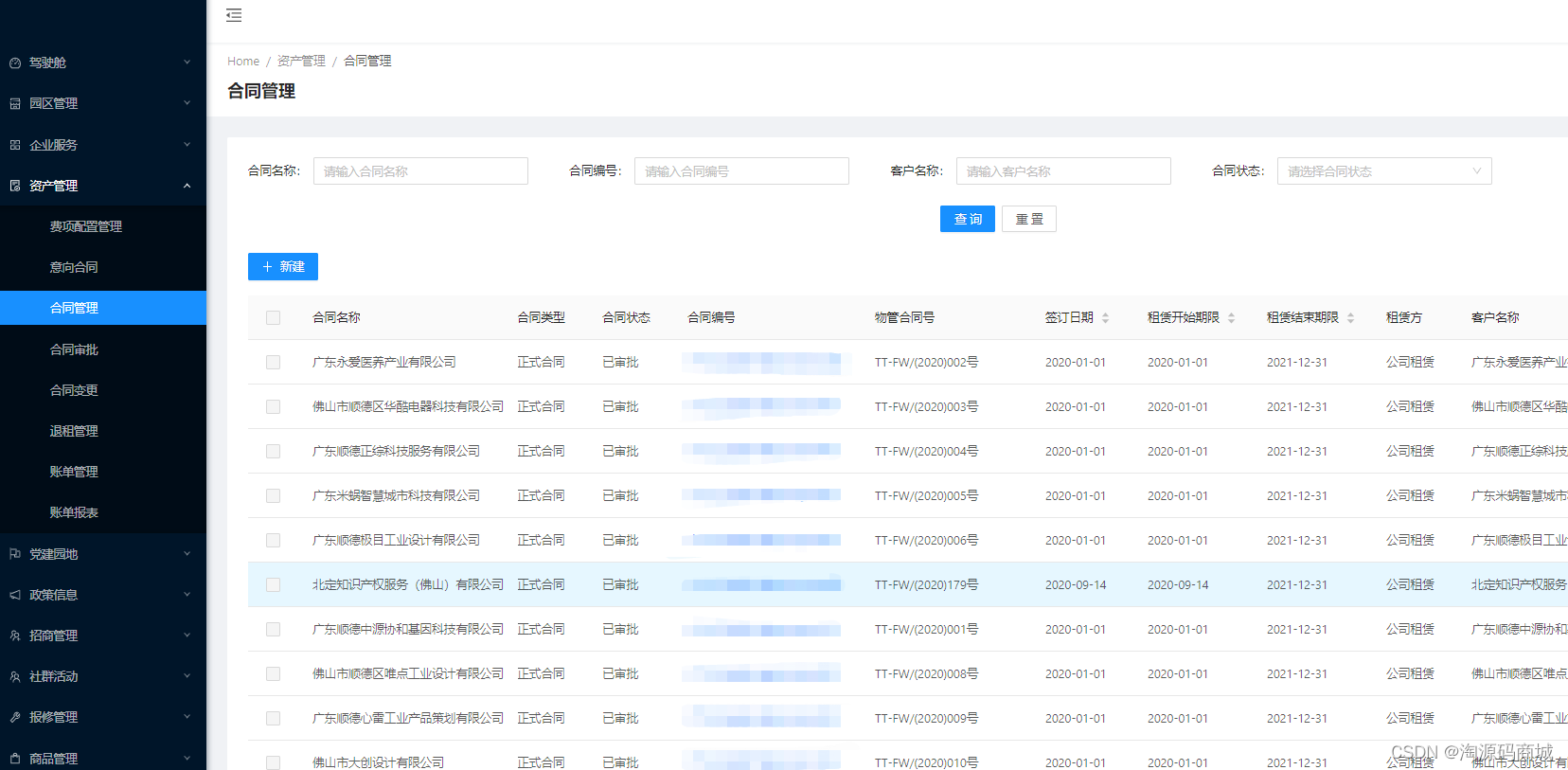1568x770 pixels.
Task: Click the 商品管理 bag icon
Action: [x=15, y=759]
